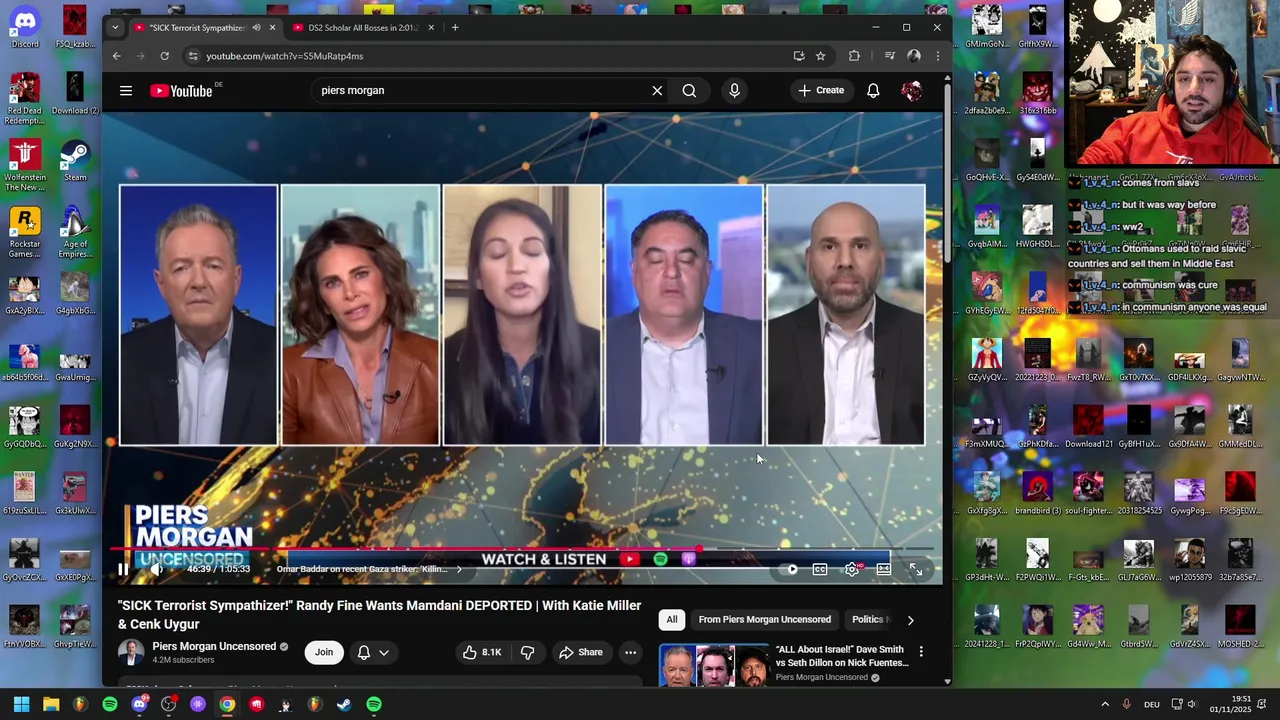Enter fullscreen on the video player

coord(916,569)
